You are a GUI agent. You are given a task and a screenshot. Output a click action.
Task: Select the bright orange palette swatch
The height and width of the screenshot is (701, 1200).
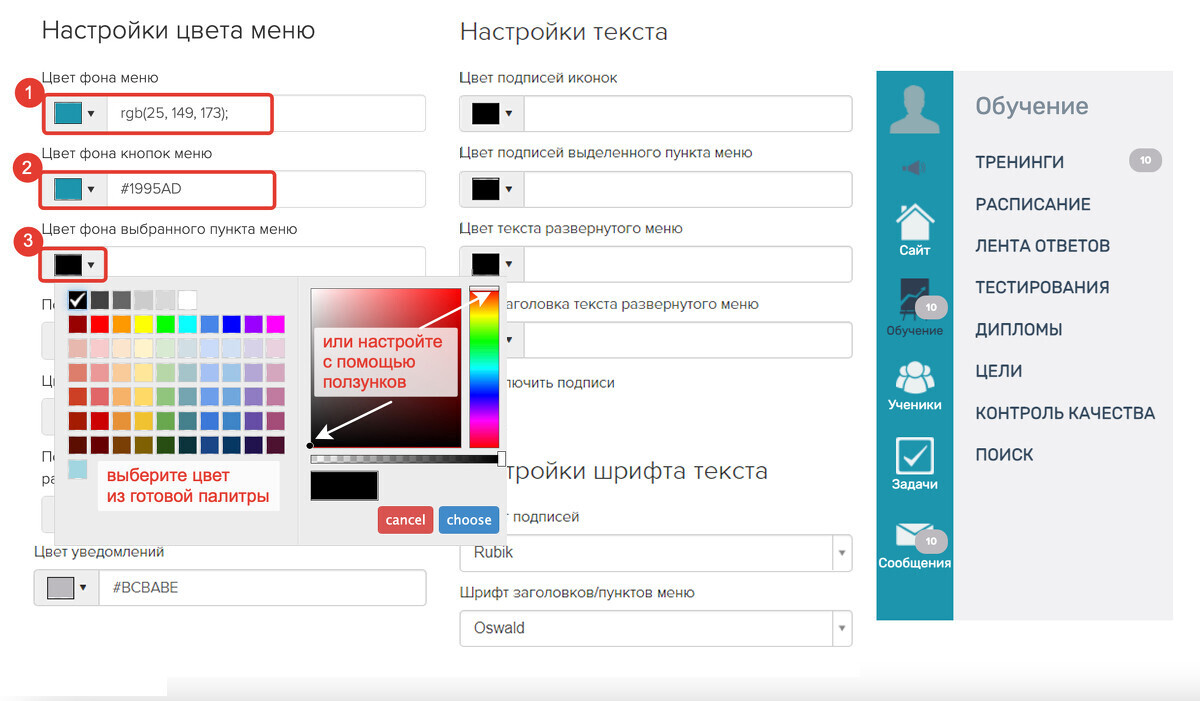click(122, 324)
